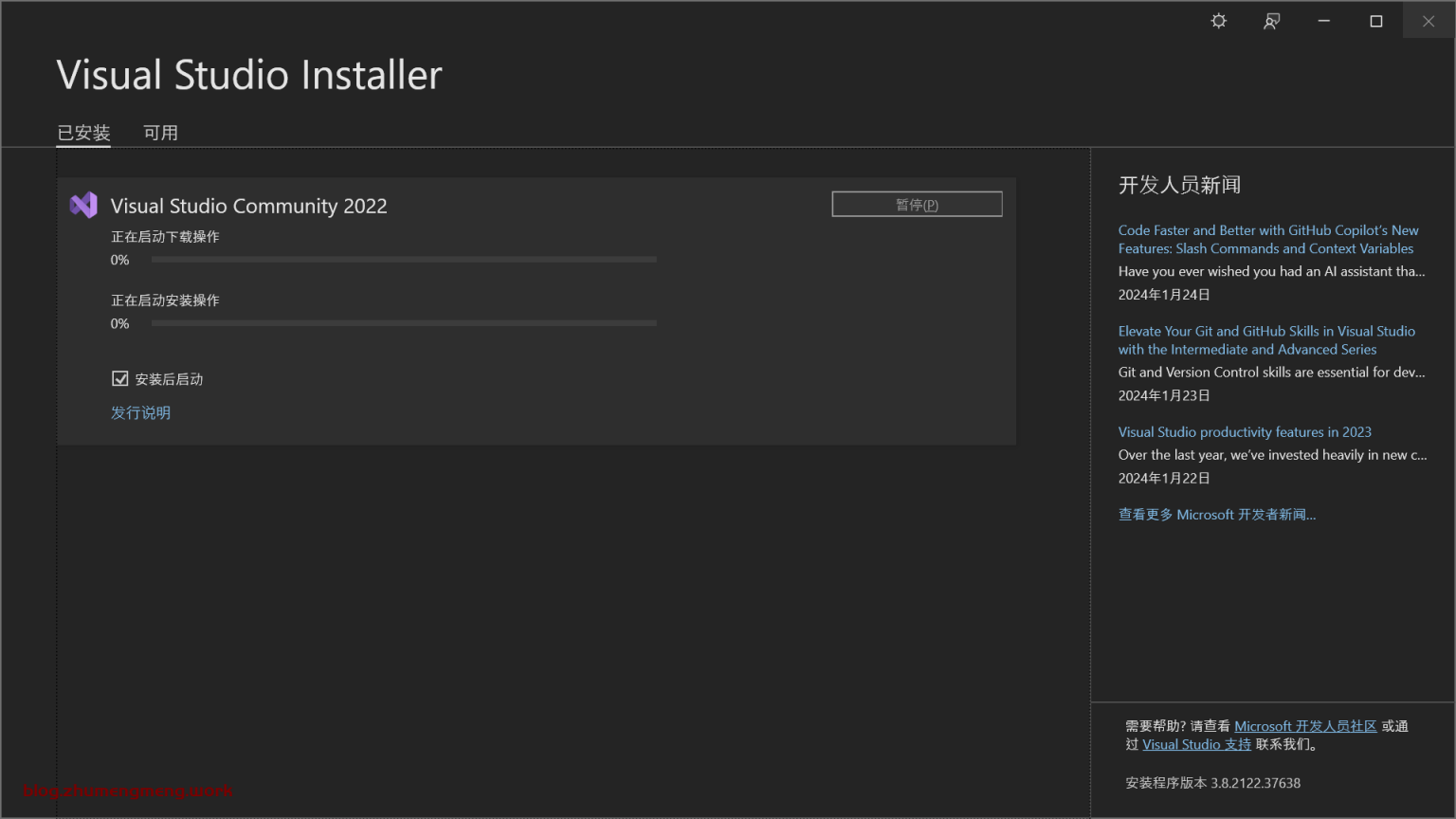Switch to the 可用 tab
1456x819 pixels.
160,133
